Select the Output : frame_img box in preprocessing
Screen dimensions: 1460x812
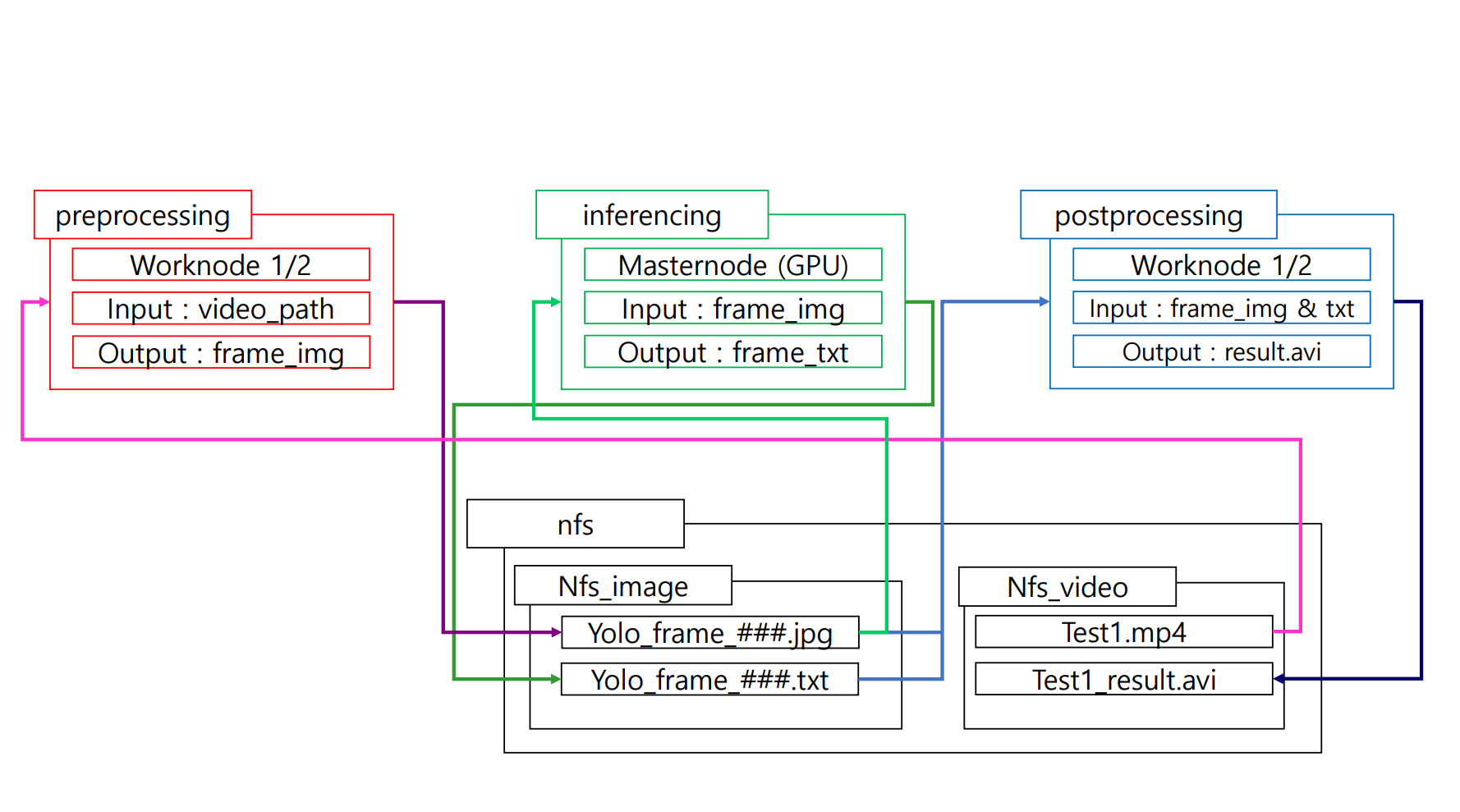221,352
